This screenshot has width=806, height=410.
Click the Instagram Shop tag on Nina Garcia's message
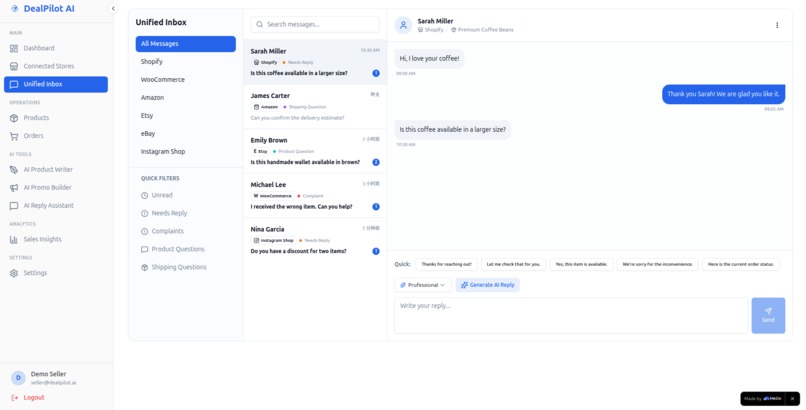point(273,240)
